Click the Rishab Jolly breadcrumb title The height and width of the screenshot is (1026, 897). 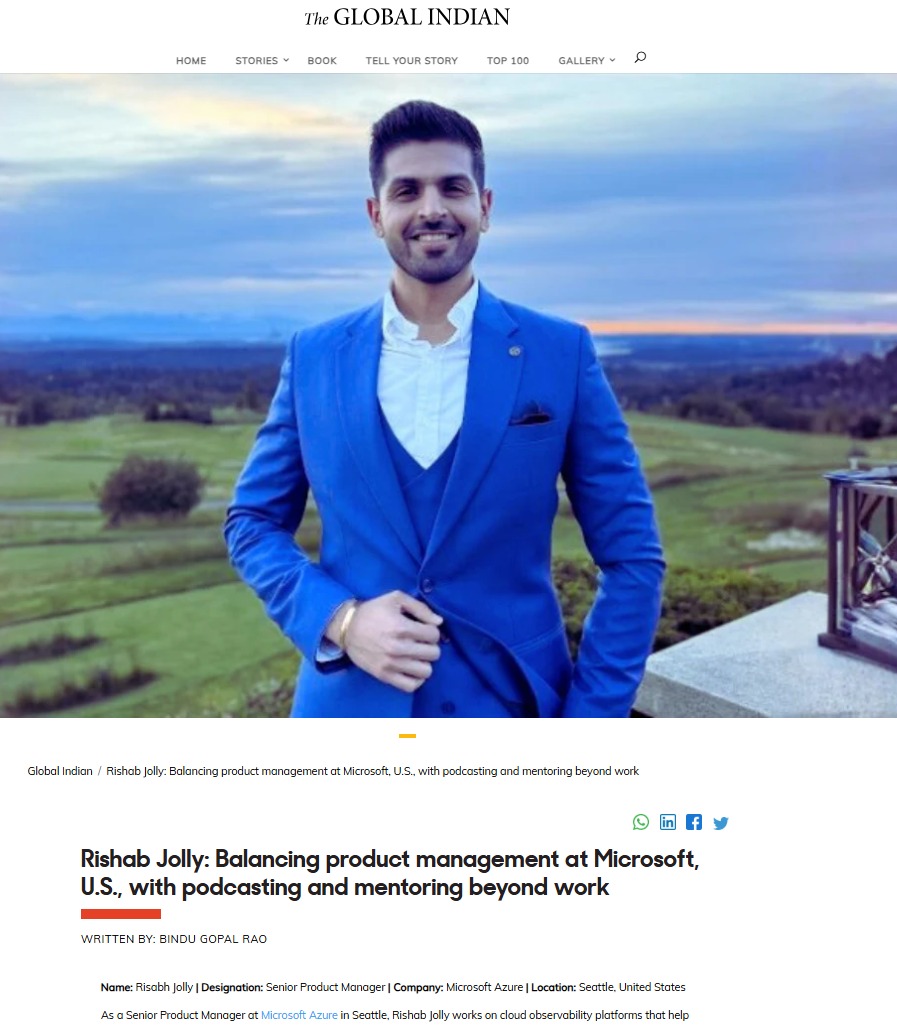pyautogui.click(x=372, y=771)
